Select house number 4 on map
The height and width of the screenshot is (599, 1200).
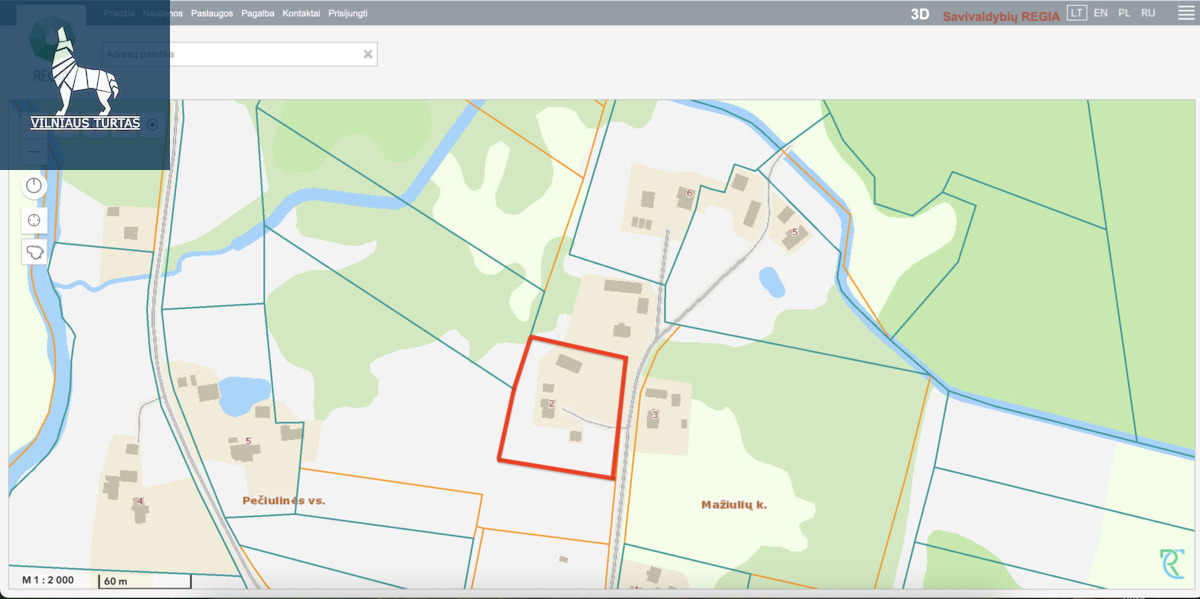click(140, 501)
